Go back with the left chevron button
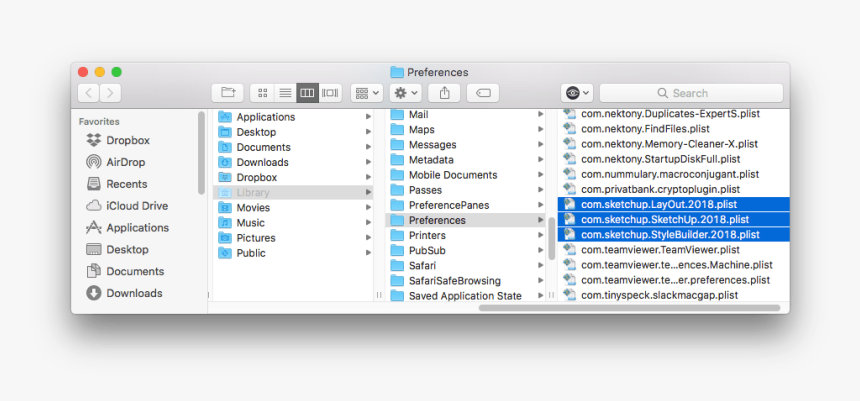 click(x=88, y=93)
